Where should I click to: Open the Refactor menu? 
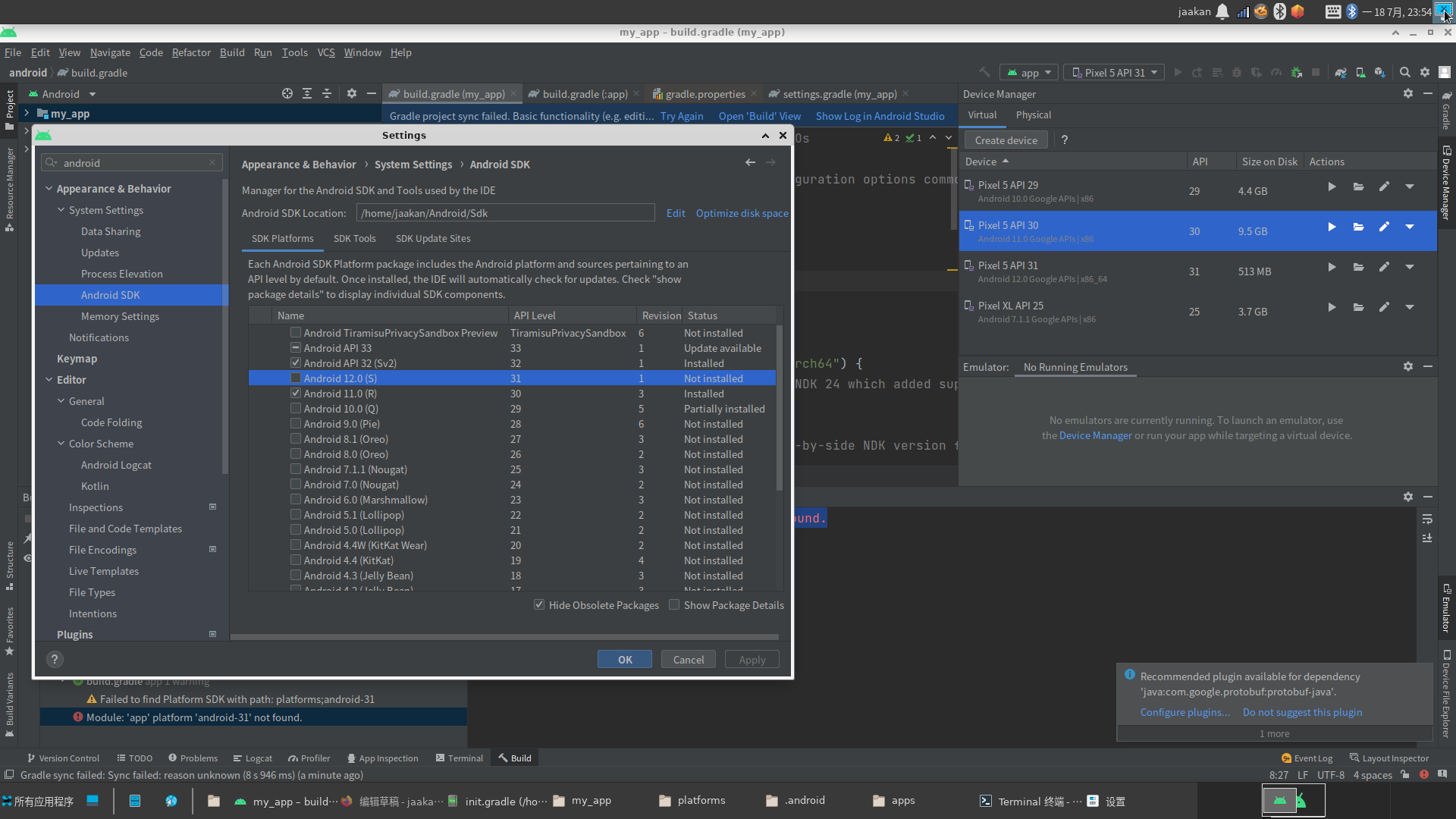[x=191, y=52]
